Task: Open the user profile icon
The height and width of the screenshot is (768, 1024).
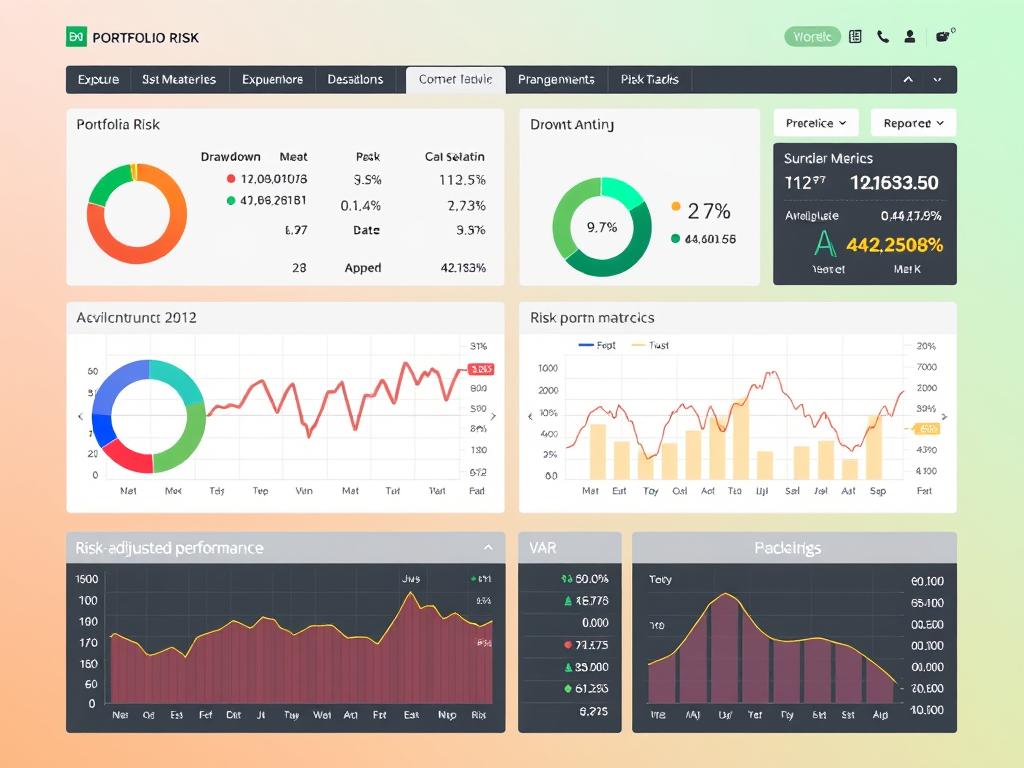Action: click(x=910, y=37)
